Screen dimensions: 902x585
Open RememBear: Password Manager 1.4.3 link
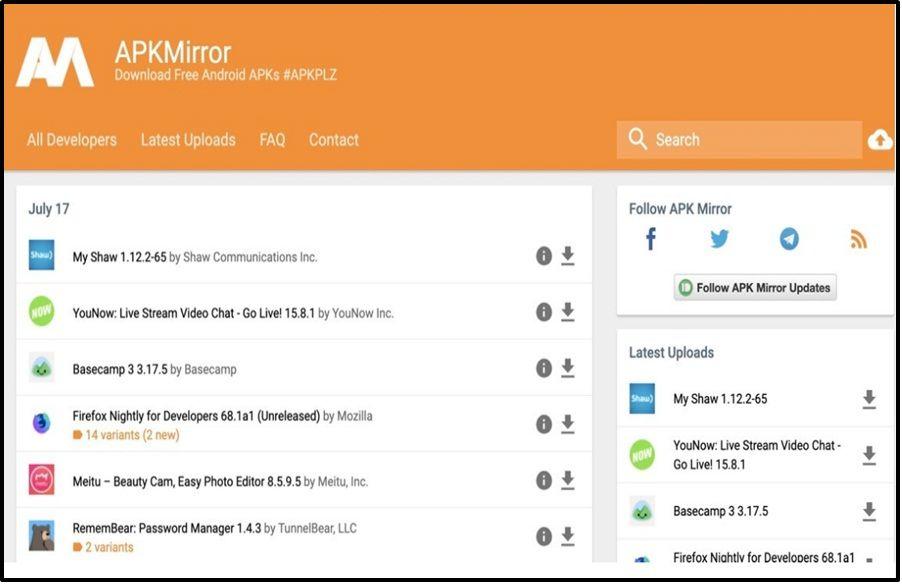tap(167, 528)
